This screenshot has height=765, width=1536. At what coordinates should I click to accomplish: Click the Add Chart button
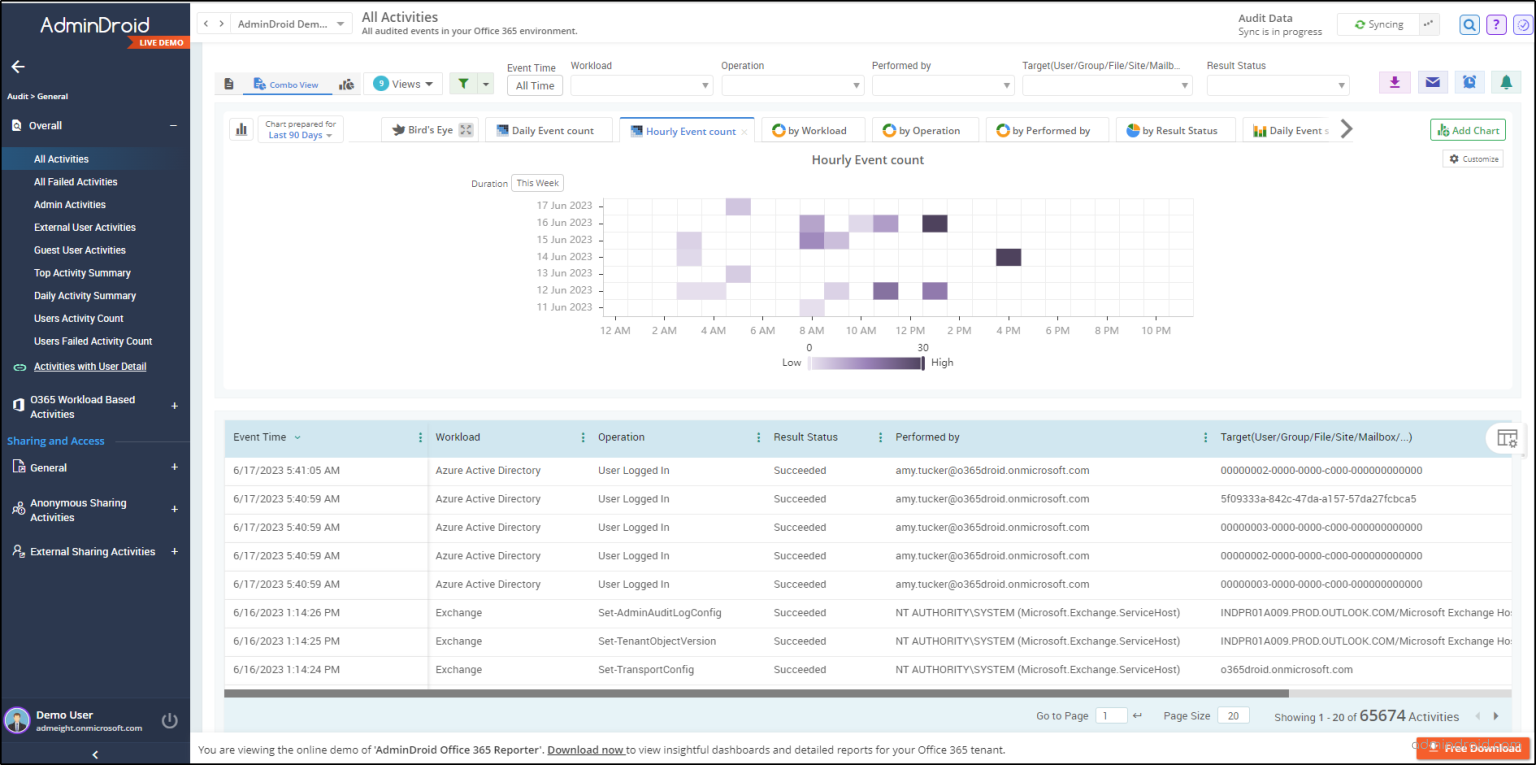(1467, 129)
